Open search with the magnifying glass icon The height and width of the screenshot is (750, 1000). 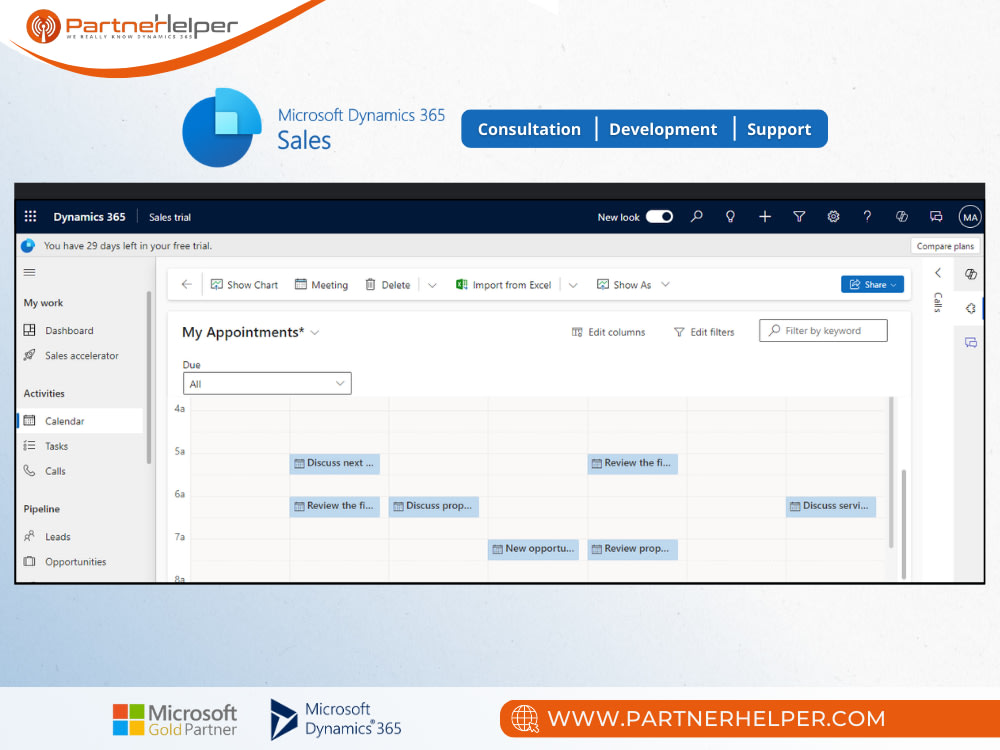click(697, 216)
